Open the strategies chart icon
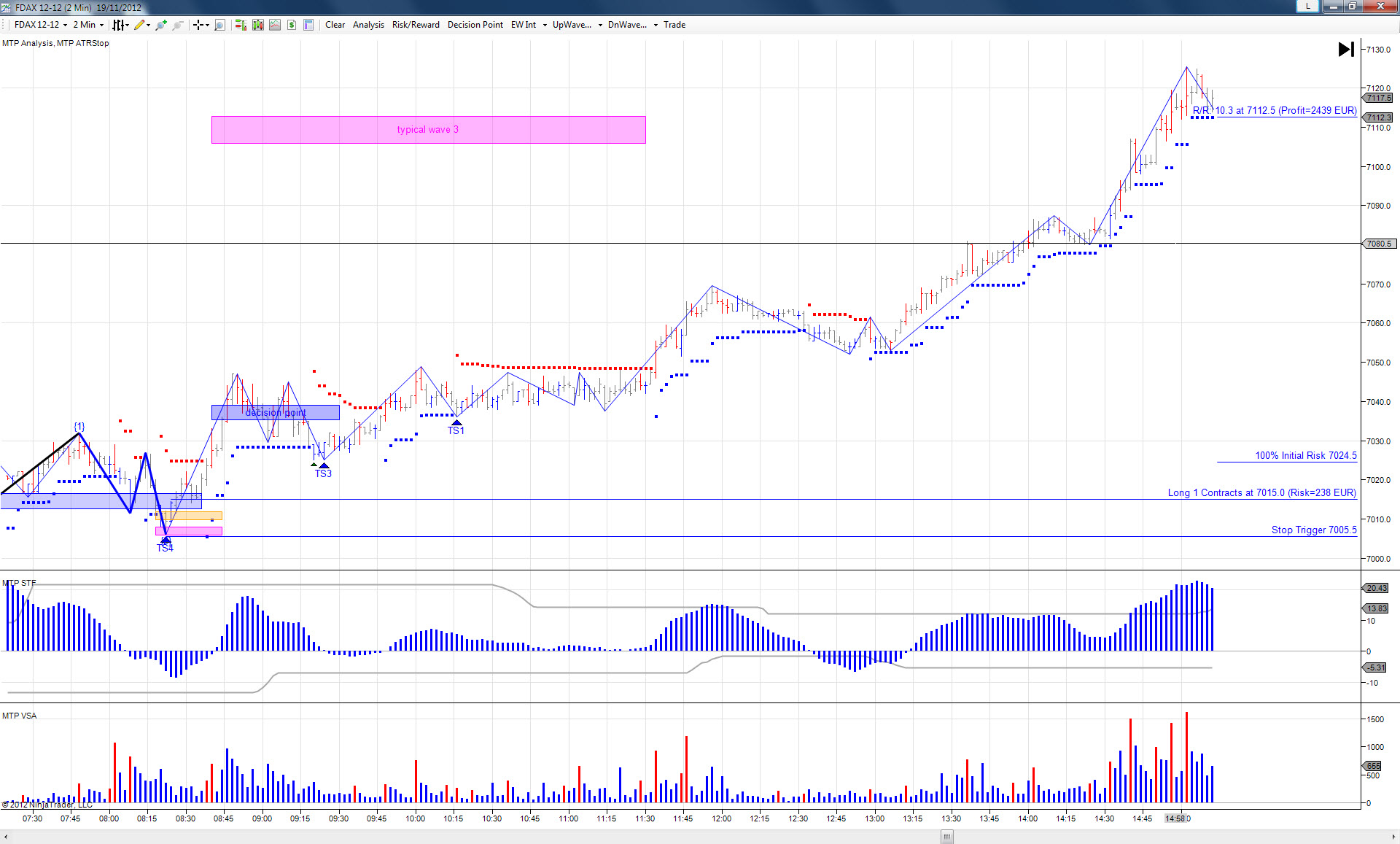1400x844 pixels. (275, 25)
